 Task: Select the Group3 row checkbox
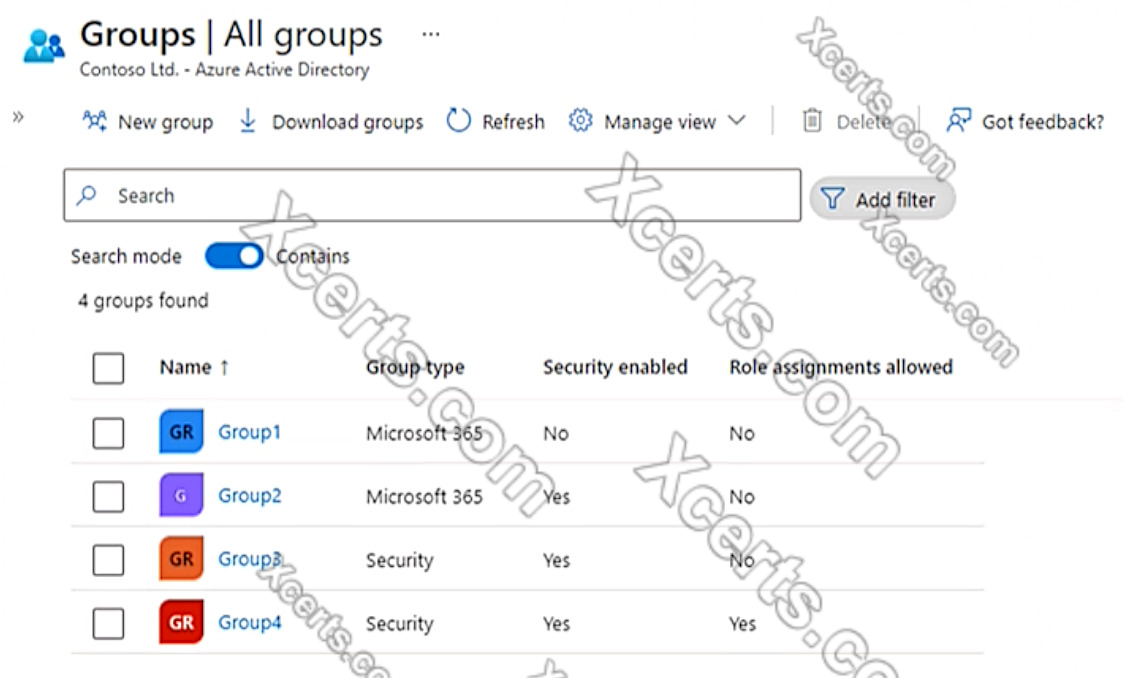click(108, 560)
